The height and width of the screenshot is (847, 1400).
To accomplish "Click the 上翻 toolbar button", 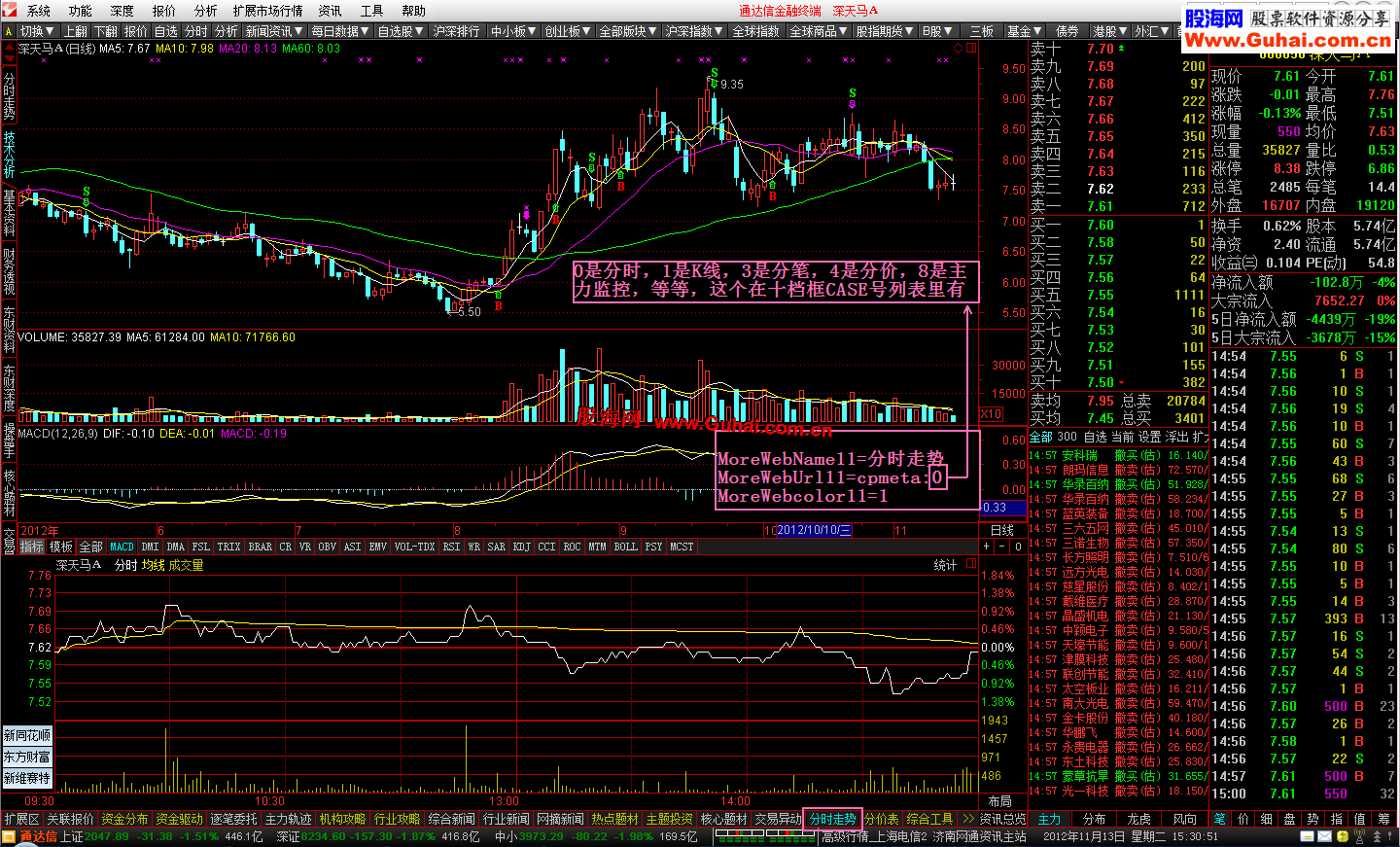I will click(x=76, y=31).
